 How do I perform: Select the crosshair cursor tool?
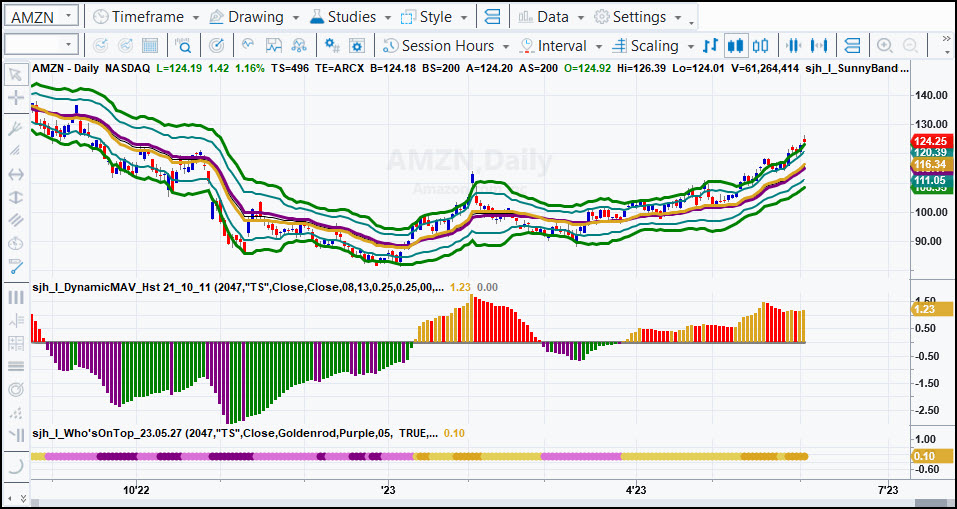coord(15,98)
